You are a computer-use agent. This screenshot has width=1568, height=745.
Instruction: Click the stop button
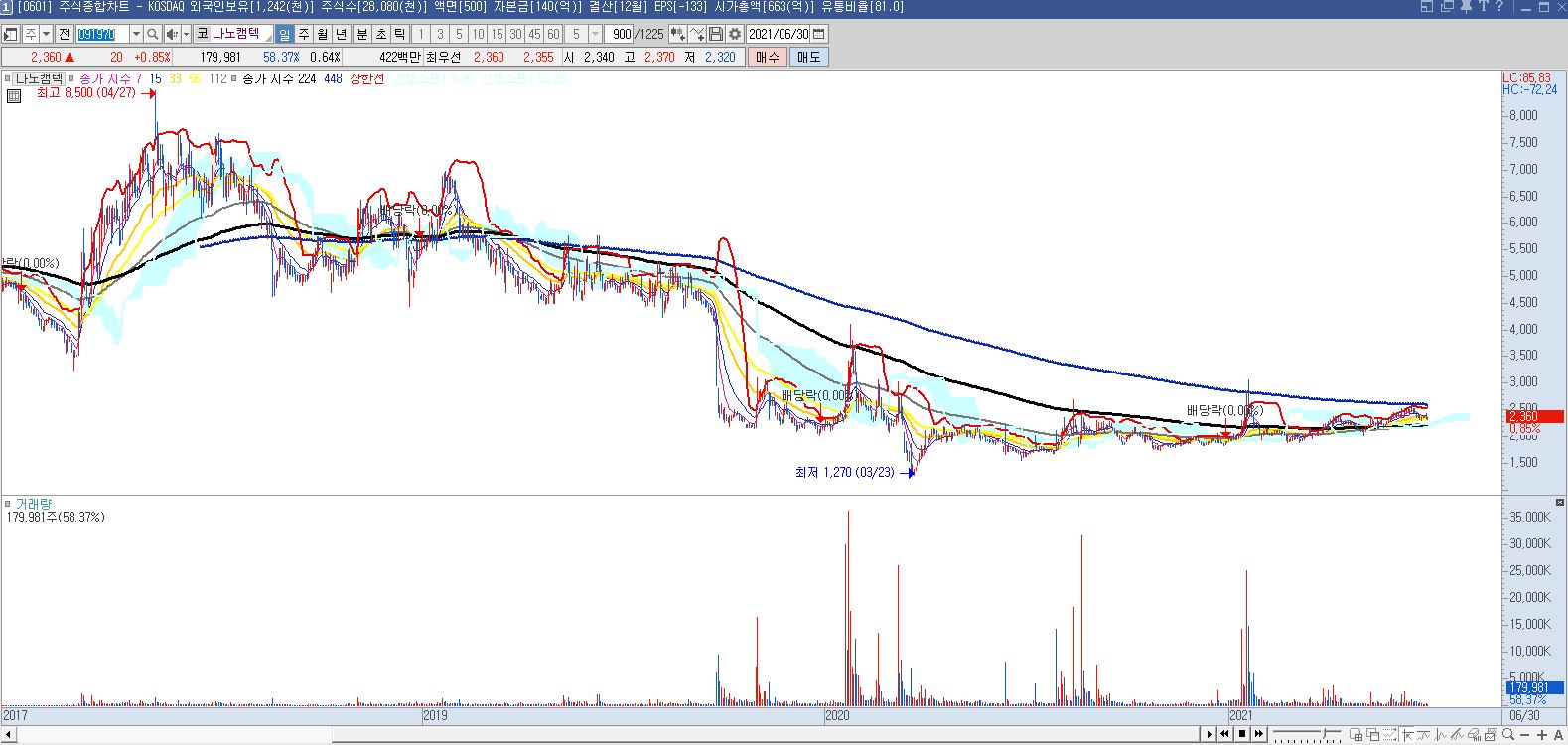(1242, 734)
